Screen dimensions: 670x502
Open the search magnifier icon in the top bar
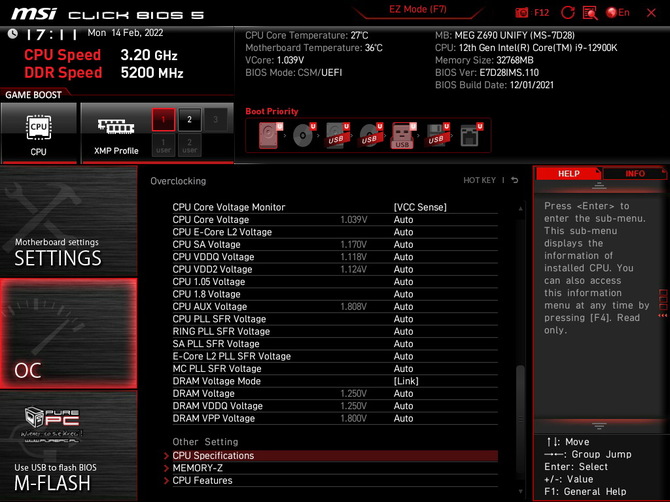[590, 13]
